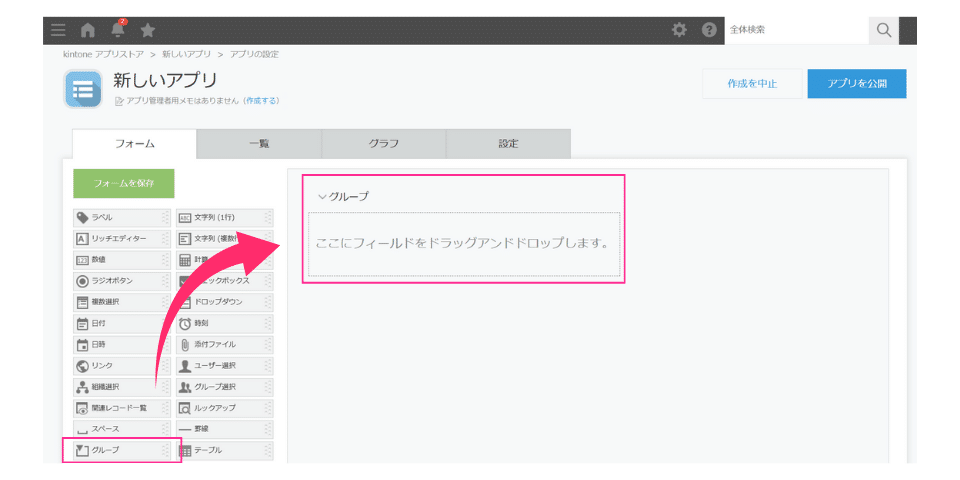
Task: Select the ルックアップ field icon
Action: coord(185,408)
